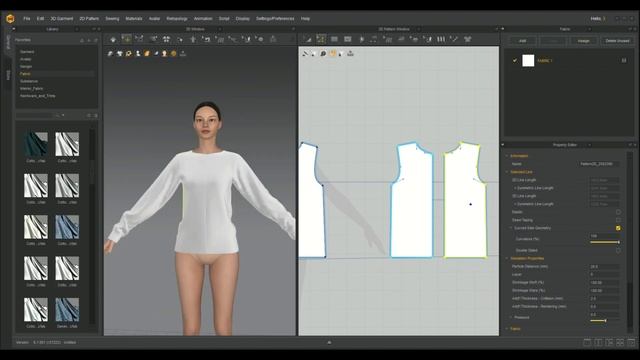Click the Layer value field

pos(604,274)
